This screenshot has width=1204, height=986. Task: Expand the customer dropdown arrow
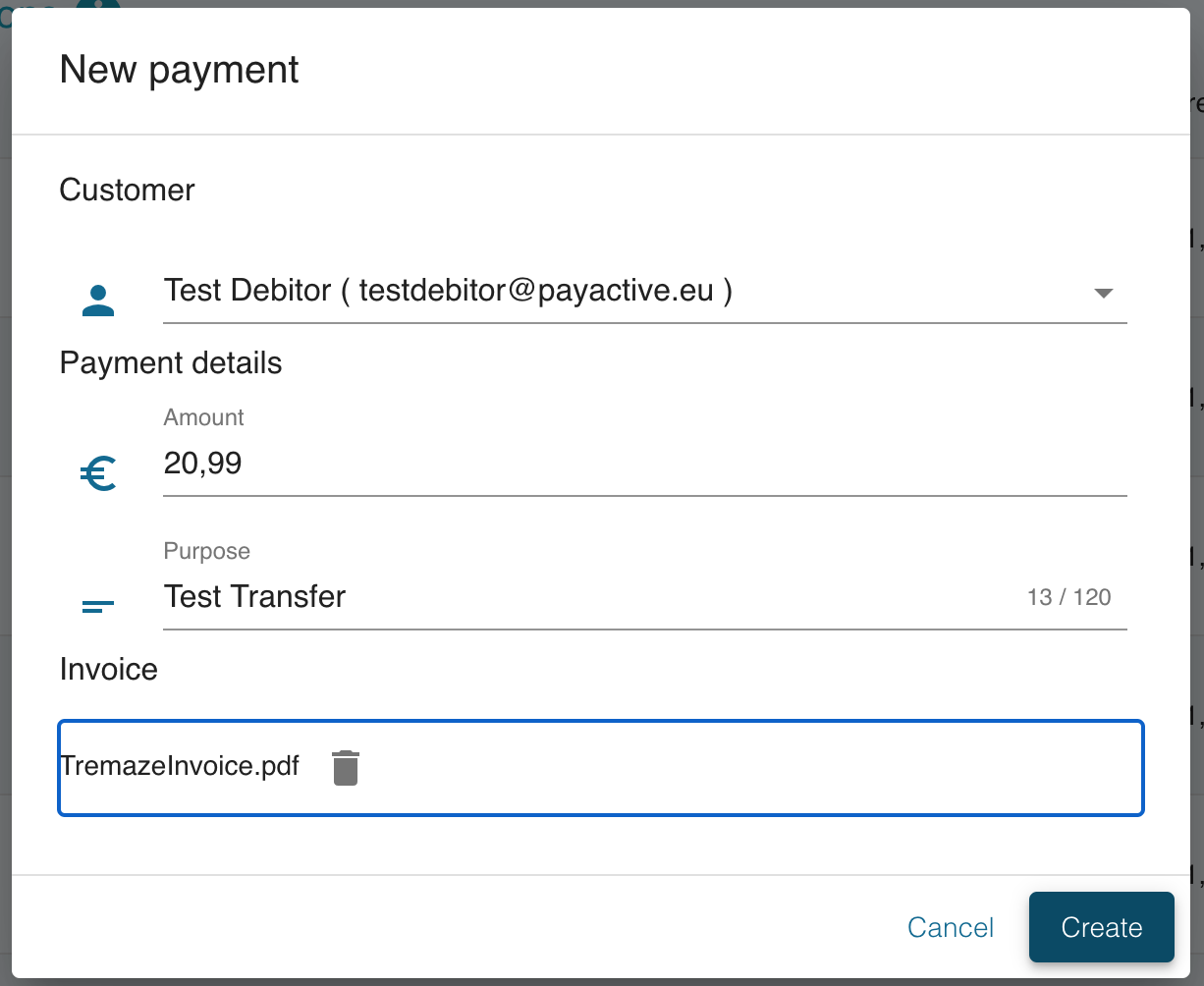pos(1103,293)
